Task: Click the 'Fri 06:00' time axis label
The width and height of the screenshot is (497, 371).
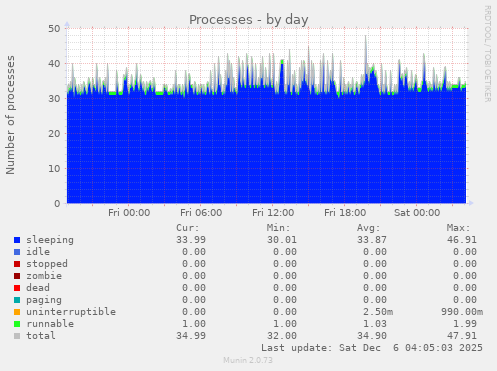Action: [x=201, y=213]
